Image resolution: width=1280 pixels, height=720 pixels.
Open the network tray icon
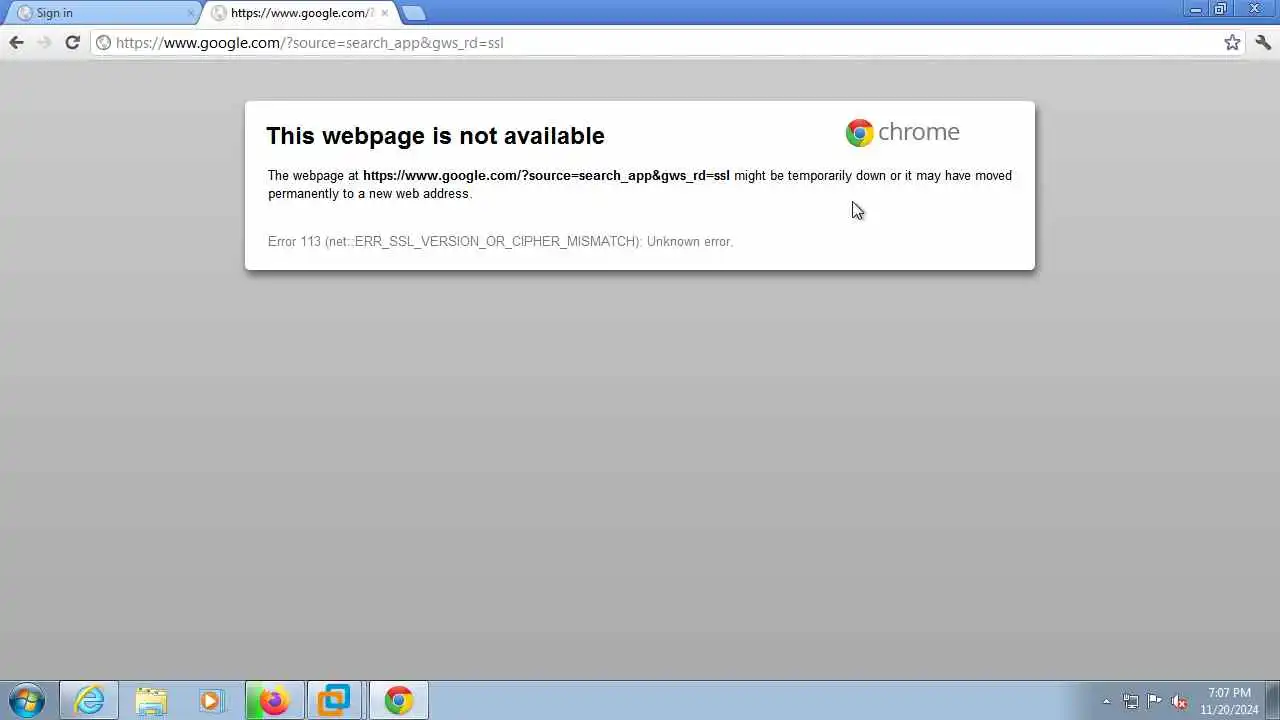(1130, 701)
